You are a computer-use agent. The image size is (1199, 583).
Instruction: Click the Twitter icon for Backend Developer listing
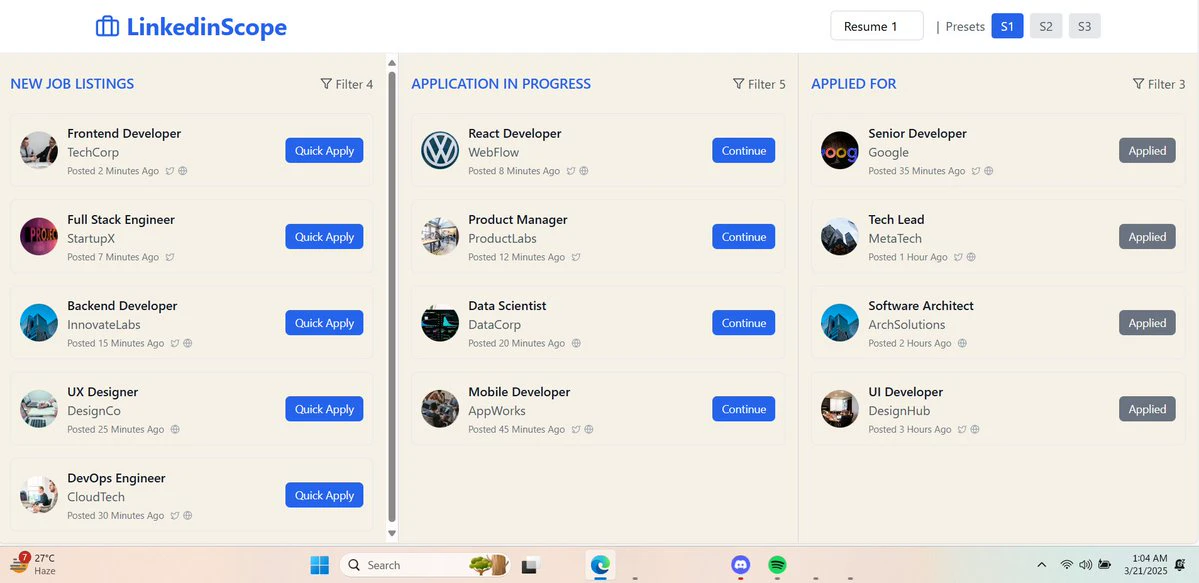tap(174, 344)
